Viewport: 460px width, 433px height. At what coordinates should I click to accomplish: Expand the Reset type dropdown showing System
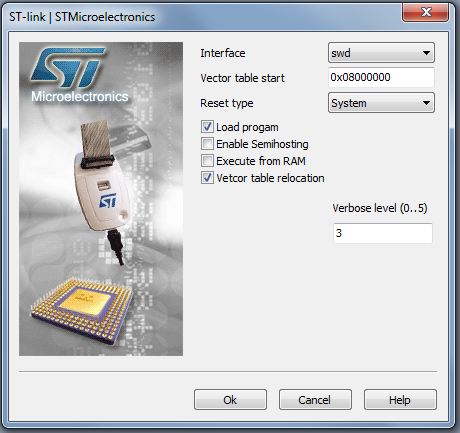point(381,103)
